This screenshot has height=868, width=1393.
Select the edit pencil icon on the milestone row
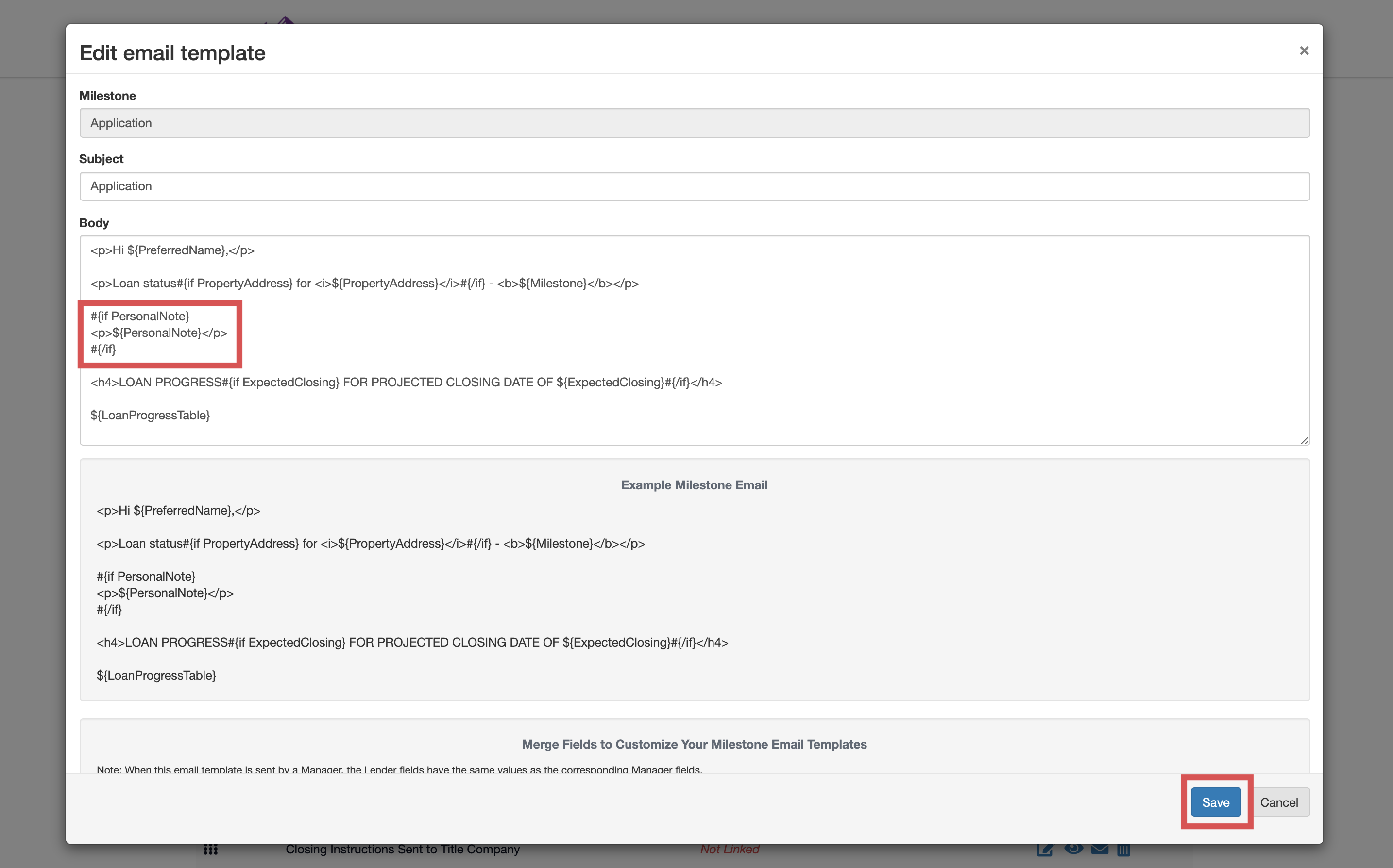pos(1045,849)
